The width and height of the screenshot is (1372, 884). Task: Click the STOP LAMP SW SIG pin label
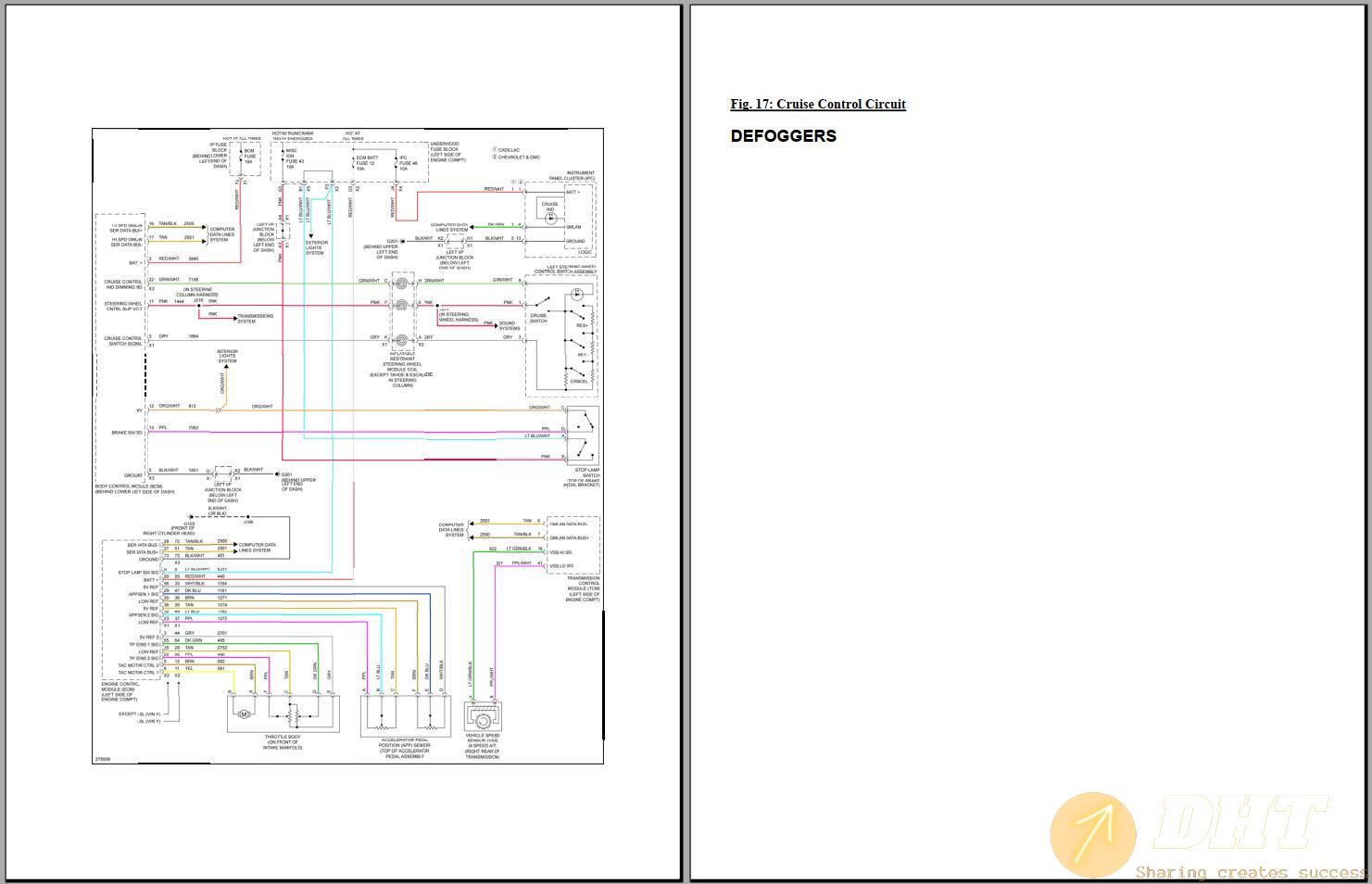click(137, 573)
